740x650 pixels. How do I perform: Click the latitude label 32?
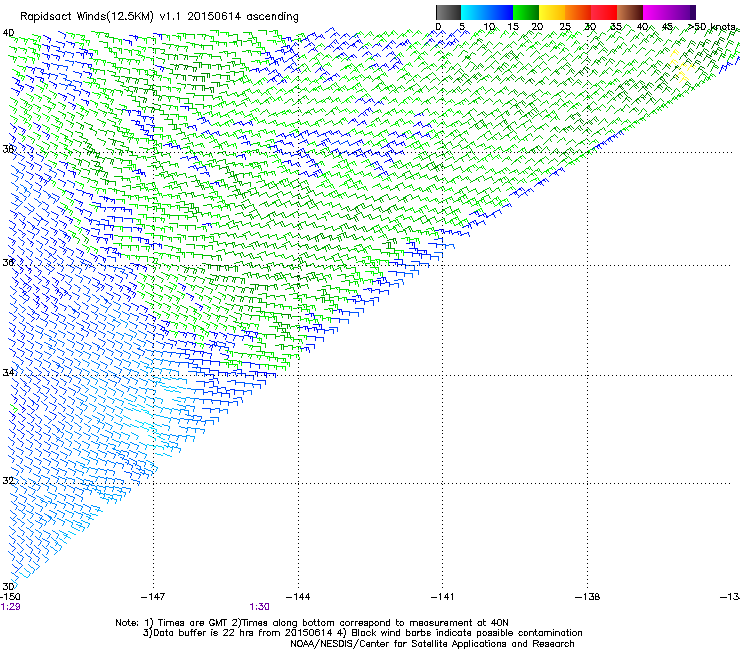[8, 481]
